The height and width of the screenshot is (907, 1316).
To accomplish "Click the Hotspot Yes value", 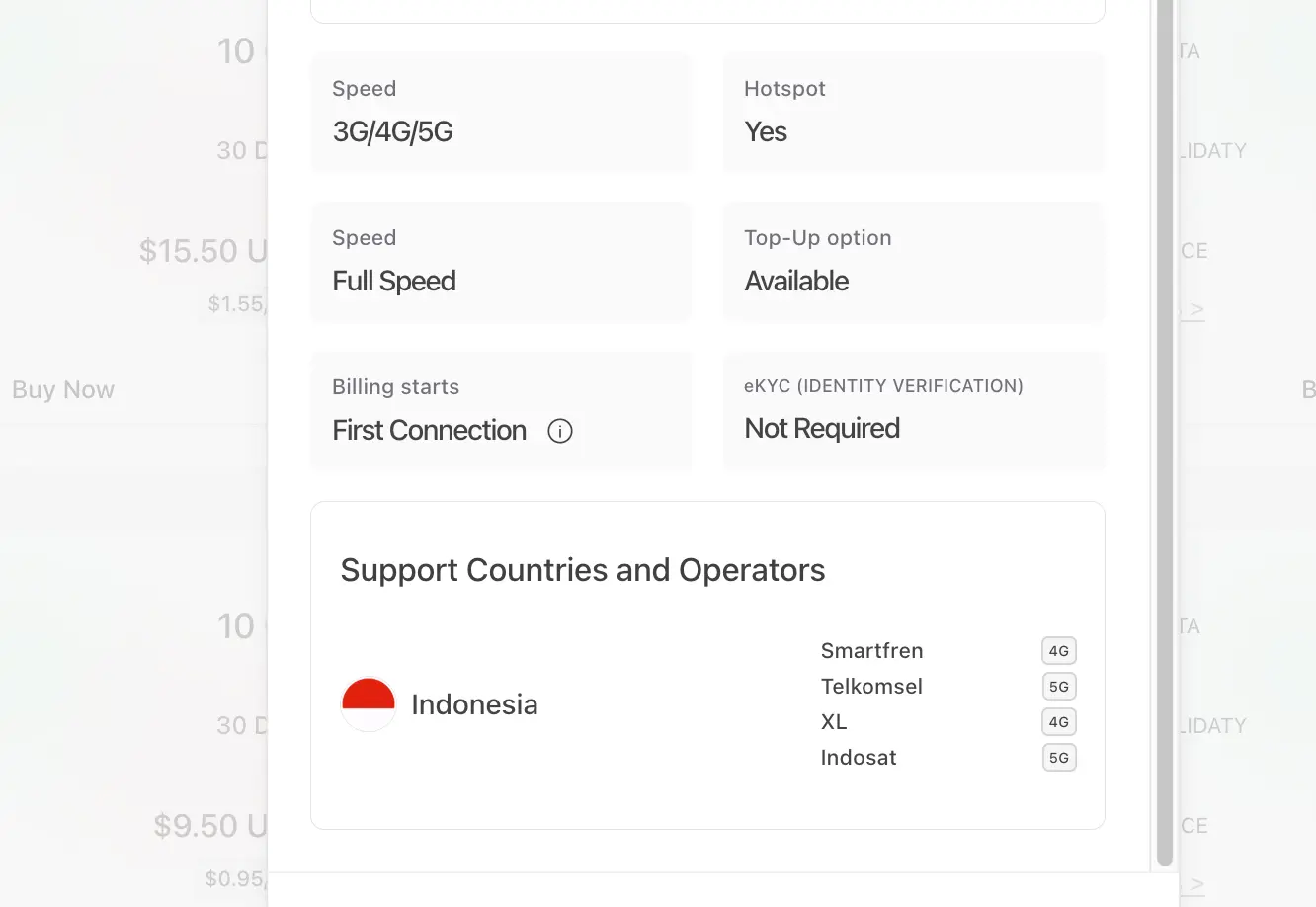I will tap(766, 132).
